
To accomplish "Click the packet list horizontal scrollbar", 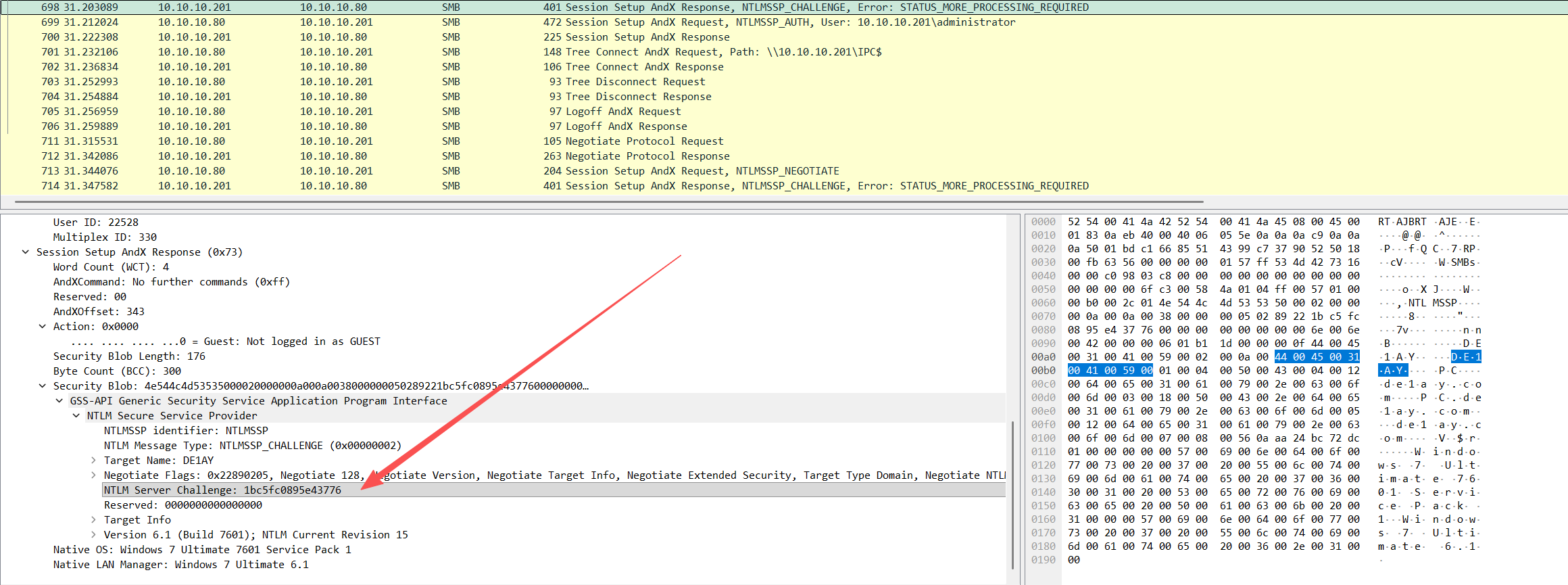I will (608, 202).
